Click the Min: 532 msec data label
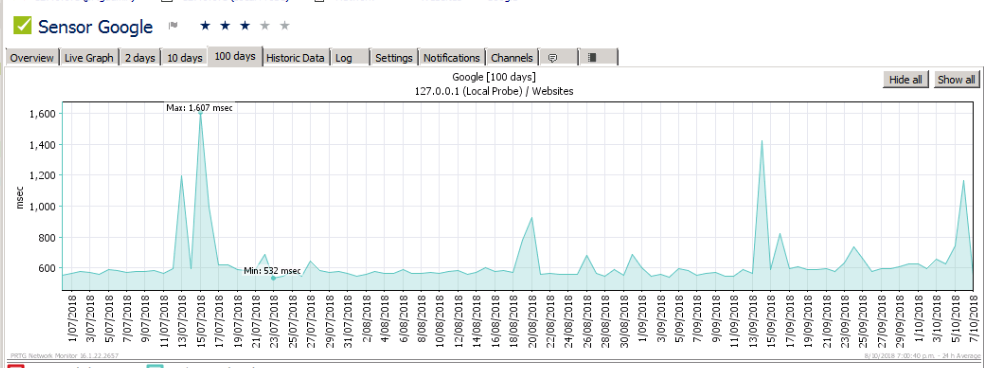This screenshot has height=368, width=984. (272, 271)
